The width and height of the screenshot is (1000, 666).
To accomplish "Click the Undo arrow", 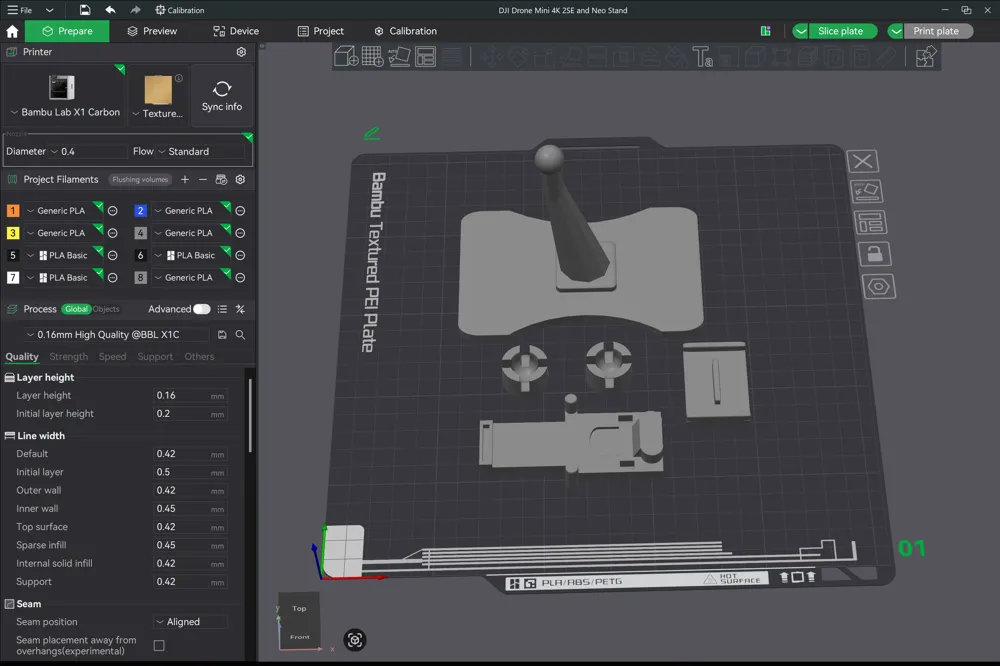I will click(110, 10).
